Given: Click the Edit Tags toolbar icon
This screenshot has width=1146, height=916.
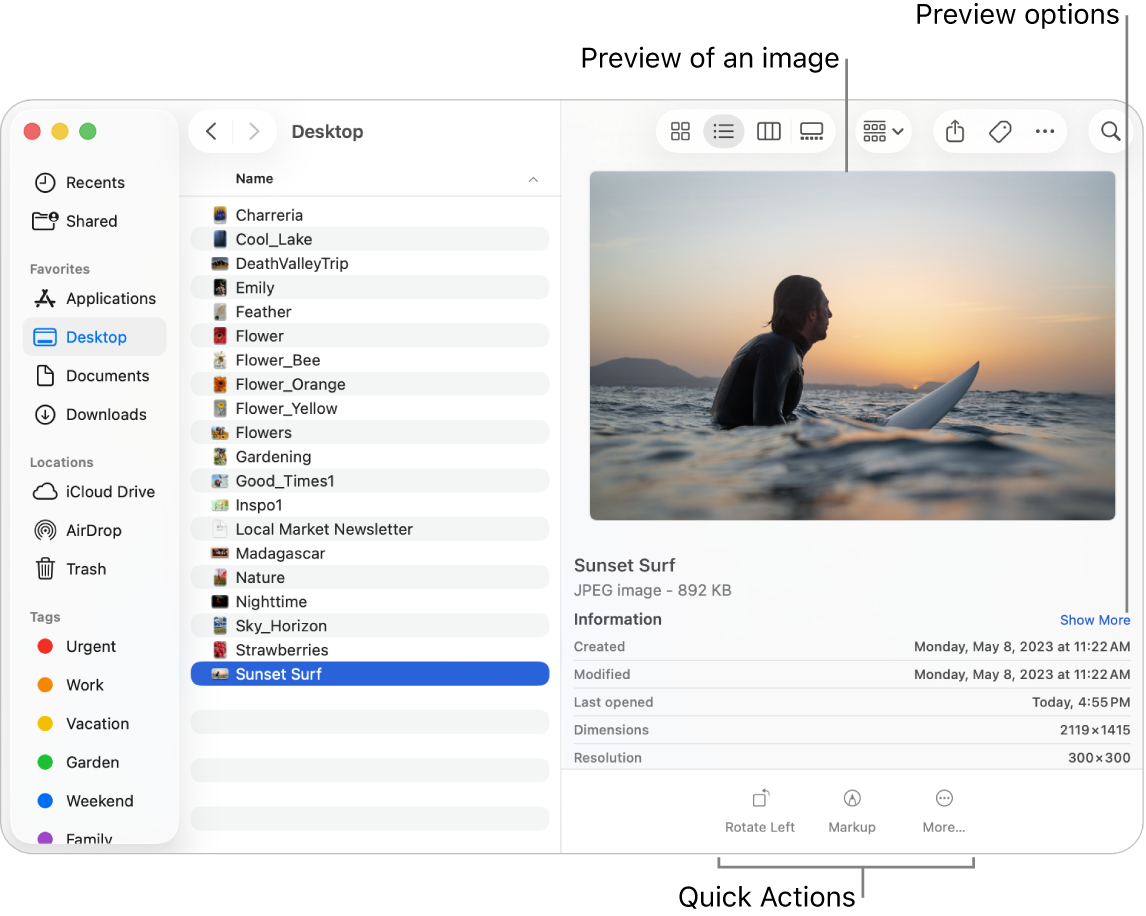Looking at the screenshot, I should click(1000, 132).
